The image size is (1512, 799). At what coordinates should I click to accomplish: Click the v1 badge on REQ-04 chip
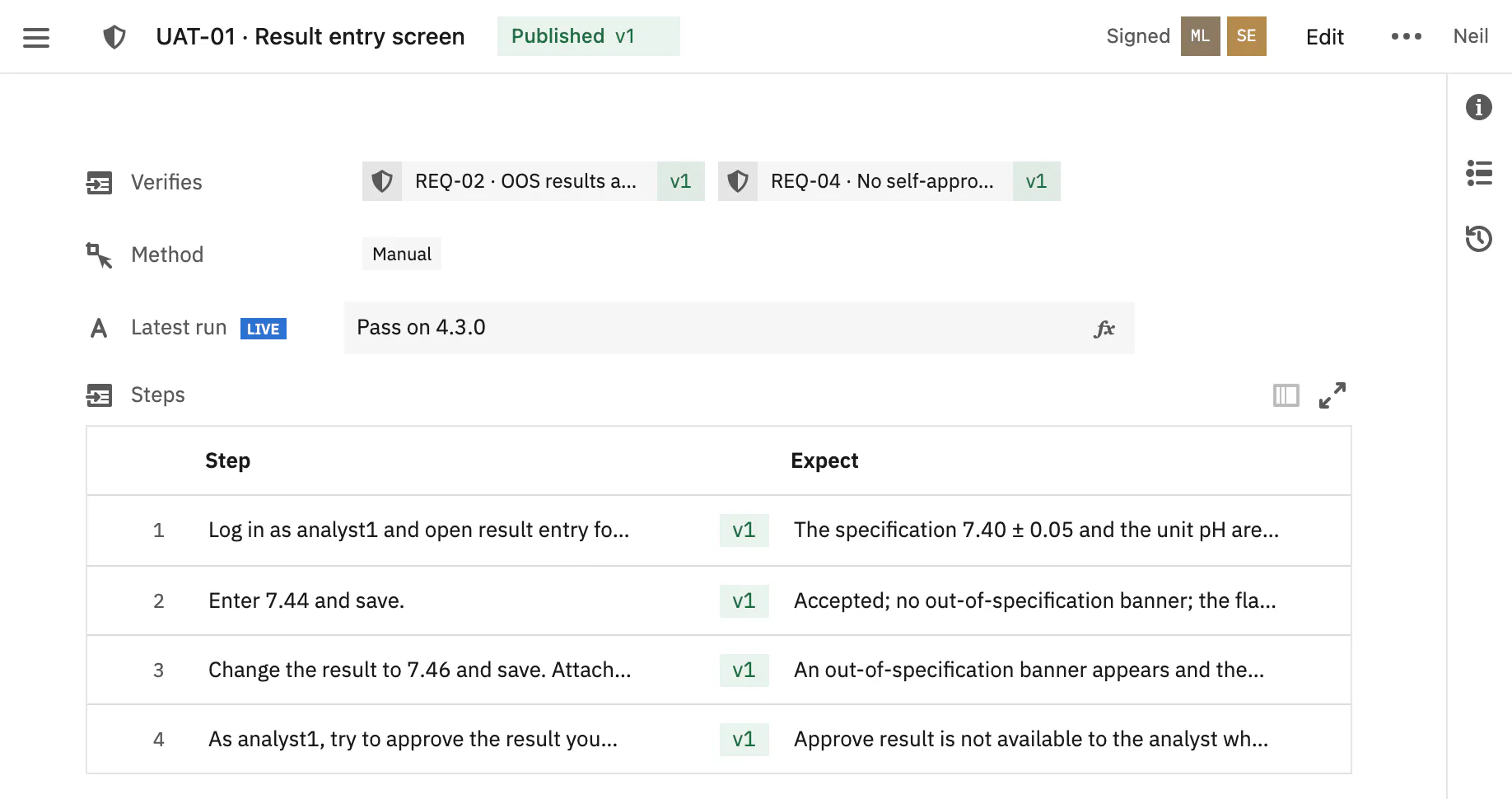1036,181
